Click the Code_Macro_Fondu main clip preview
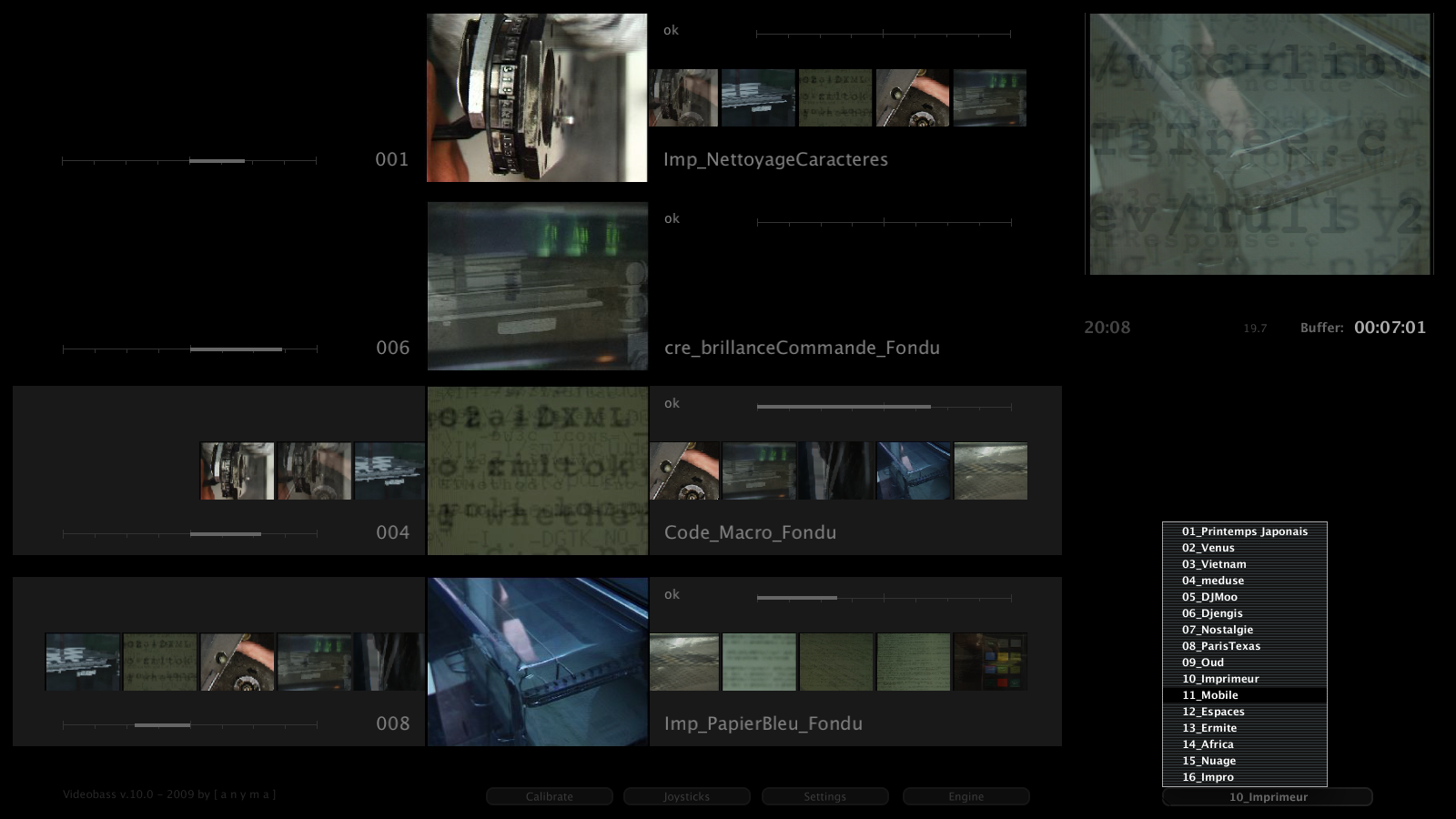This screenshot has width=1456, height=819. point(537,470)
